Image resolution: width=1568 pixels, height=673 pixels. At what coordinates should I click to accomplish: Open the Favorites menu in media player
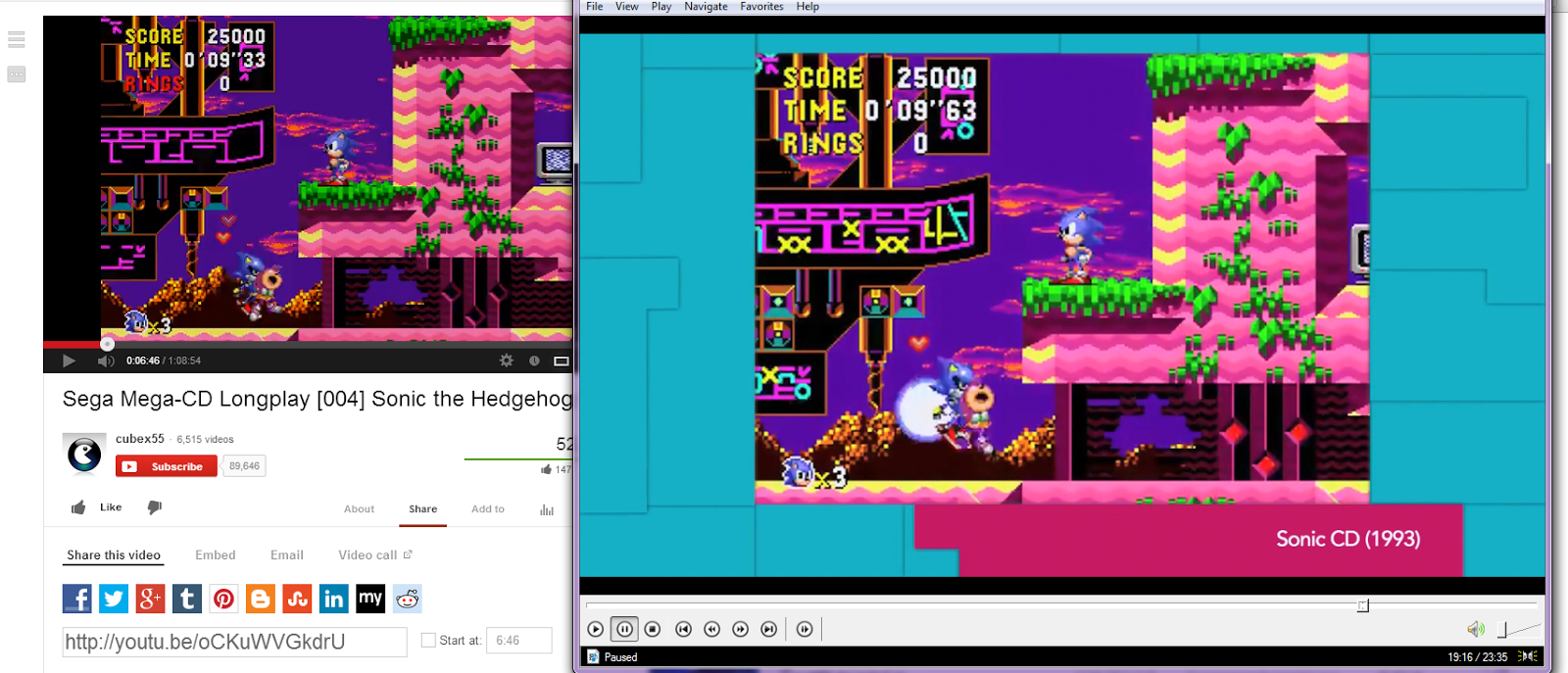[761, 7]
